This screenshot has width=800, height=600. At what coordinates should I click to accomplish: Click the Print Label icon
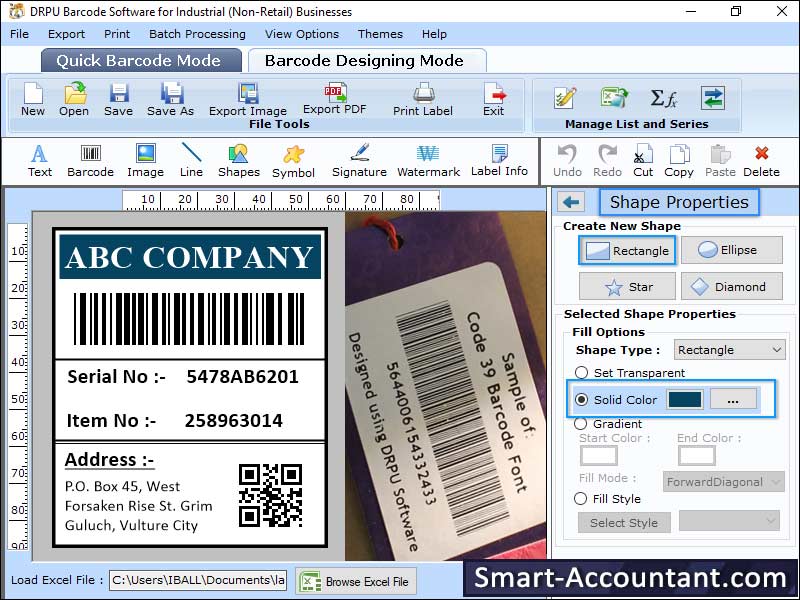(x=423, y=93)
